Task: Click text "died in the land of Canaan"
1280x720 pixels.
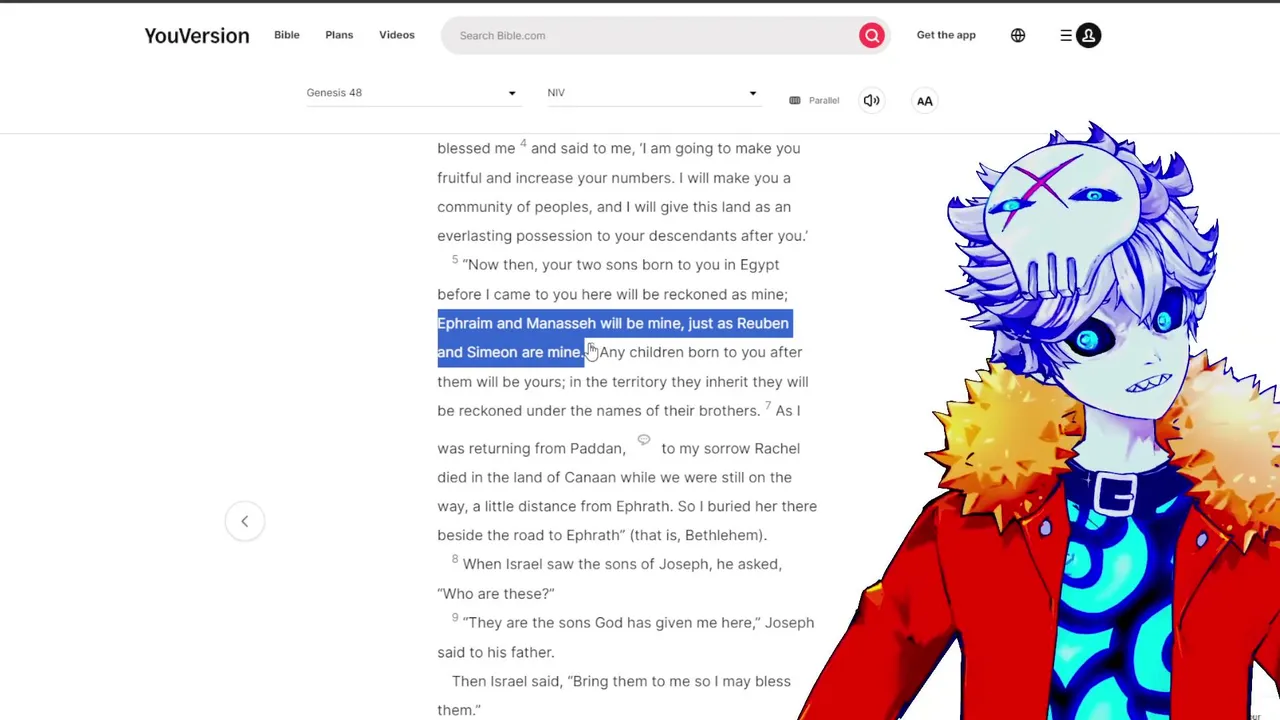Action: click(x=526, y=477)
